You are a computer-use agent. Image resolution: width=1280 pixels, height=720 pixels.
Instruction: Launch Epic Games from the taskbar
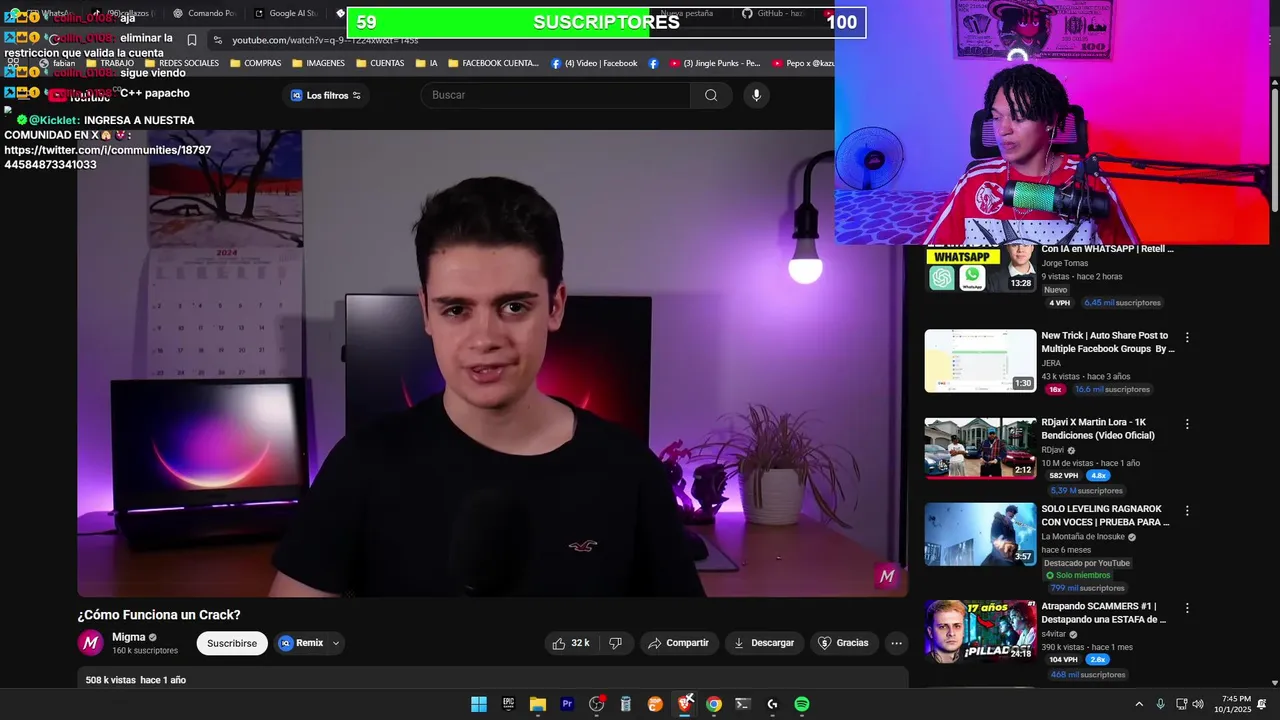click(x=508, y=704)
